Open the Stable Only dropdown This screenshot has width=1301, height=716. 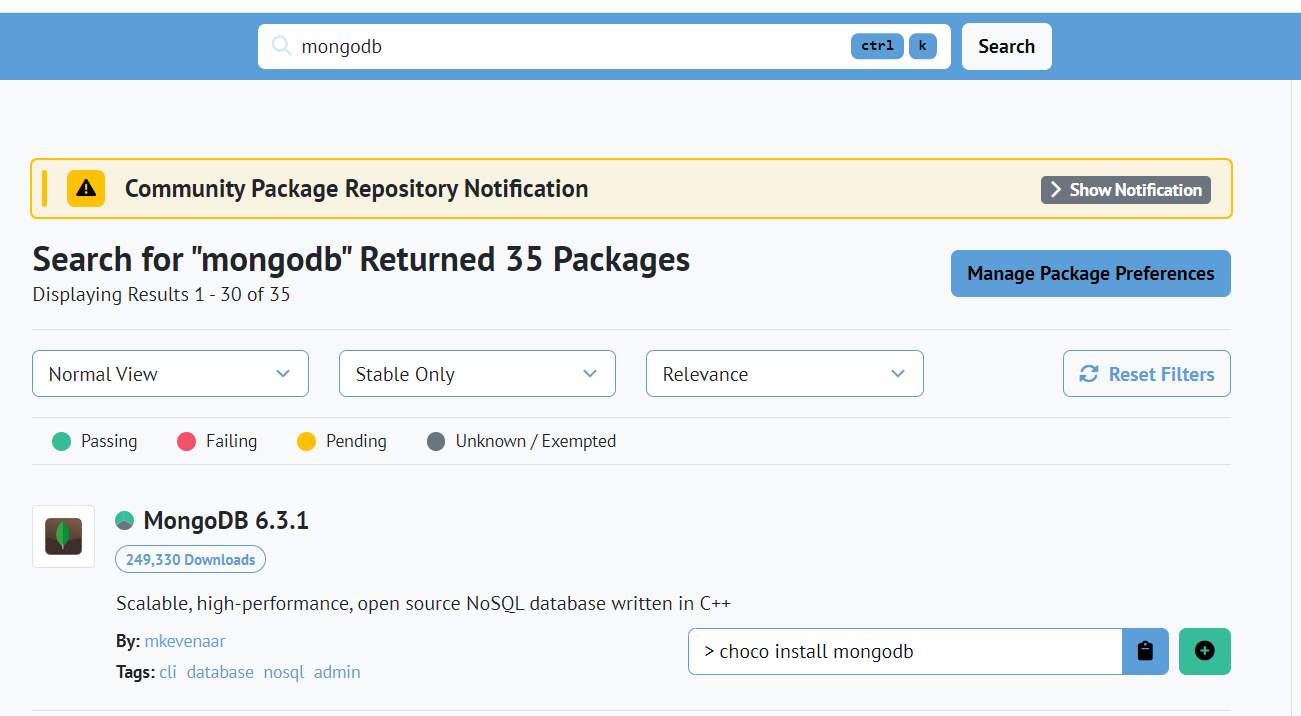coord(477,374)
